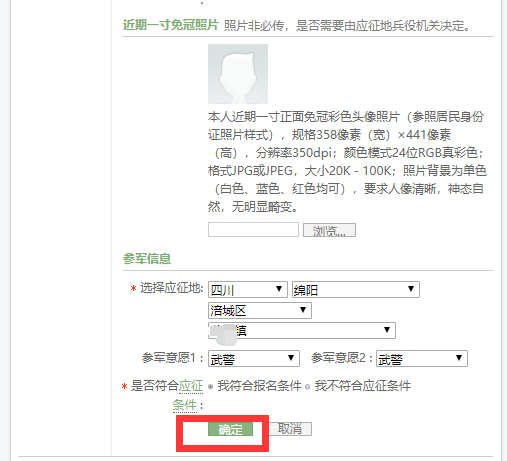Click the default avatar photo placeholder
Image resolution: width=507 pixels, height=461 pixels.
coord(238,74)
